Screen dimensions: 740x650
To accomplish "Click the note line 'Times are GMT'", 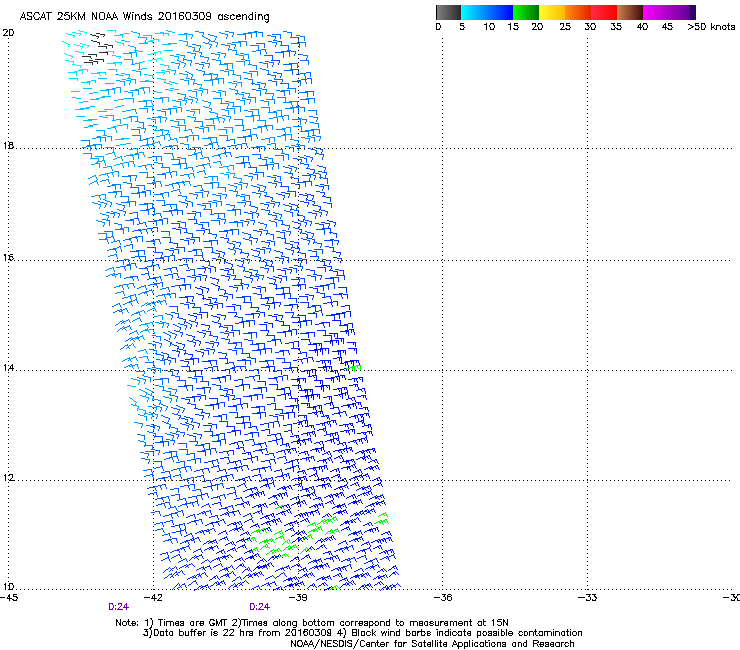I will point(194,623).
